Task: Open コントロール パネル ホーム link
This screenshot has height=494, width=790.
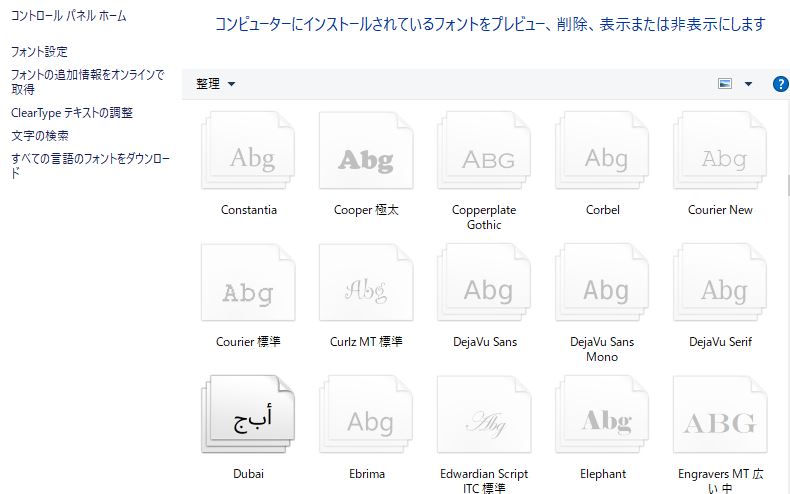Action: point(69,16)
